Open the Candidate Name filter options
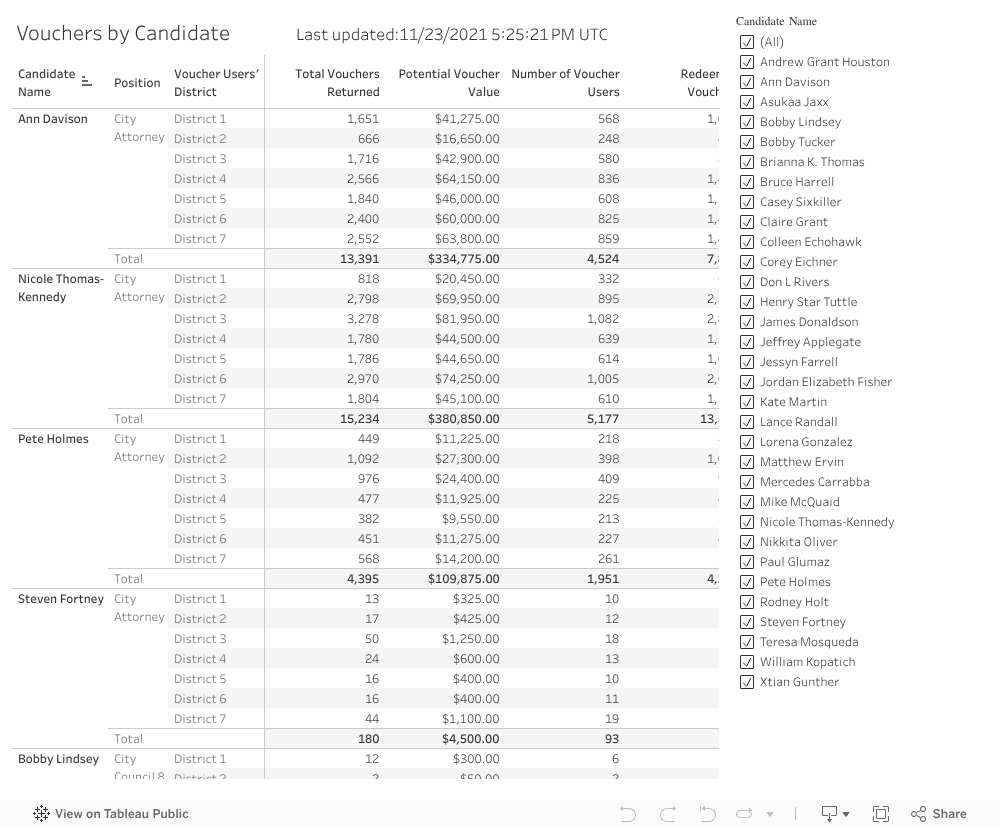 pyautogui.click(x=775, y=20)
